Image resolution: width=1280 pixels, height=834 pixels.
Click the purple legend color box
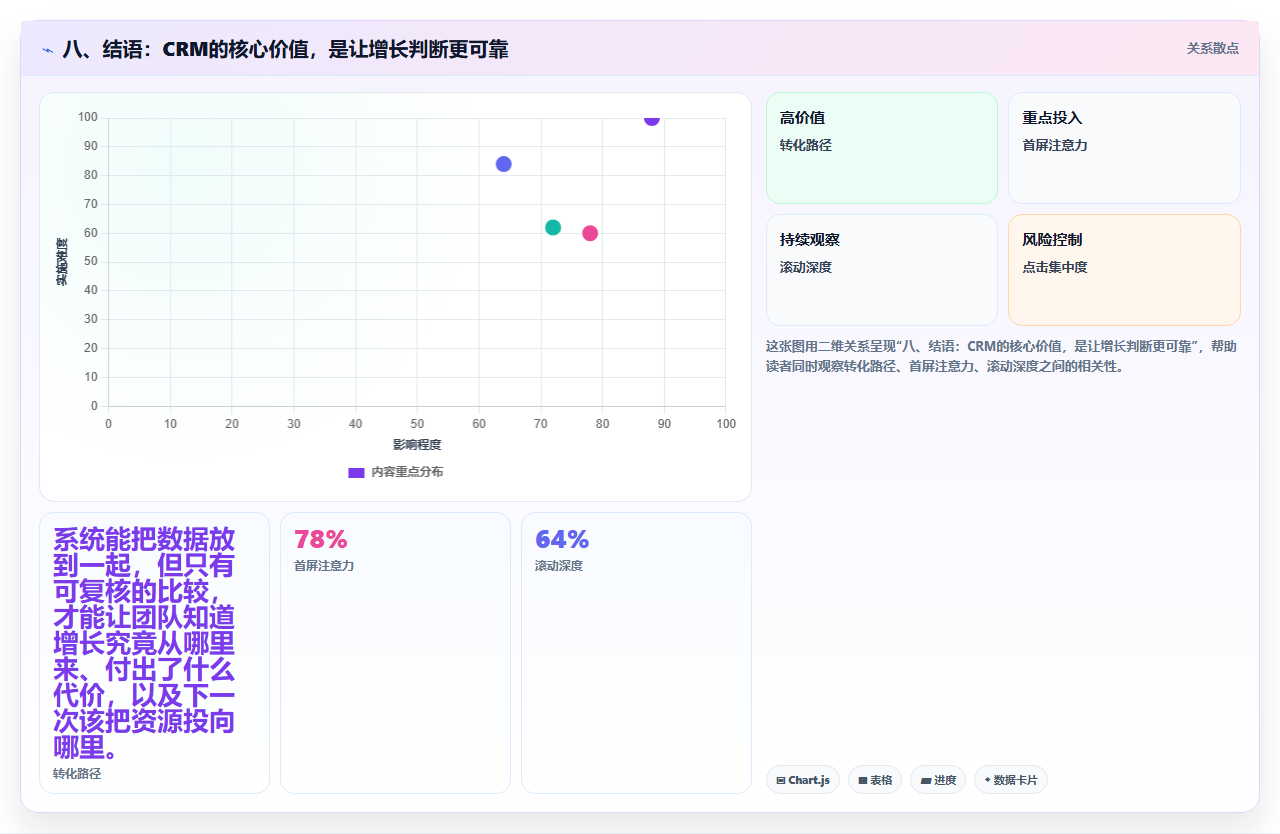click(356, 472)
